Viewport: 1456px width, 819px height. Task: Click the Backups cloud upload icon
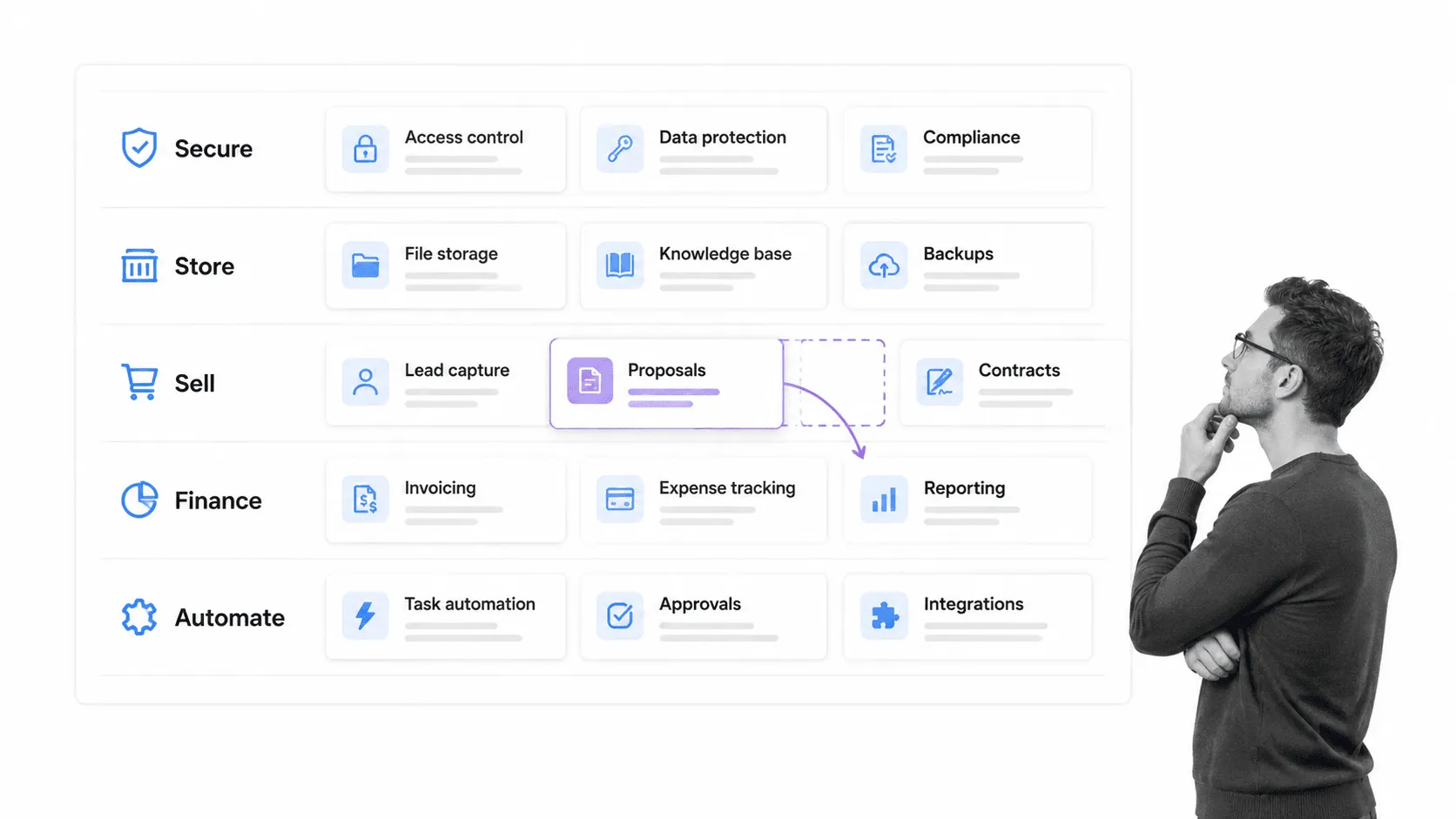(884, 265)
